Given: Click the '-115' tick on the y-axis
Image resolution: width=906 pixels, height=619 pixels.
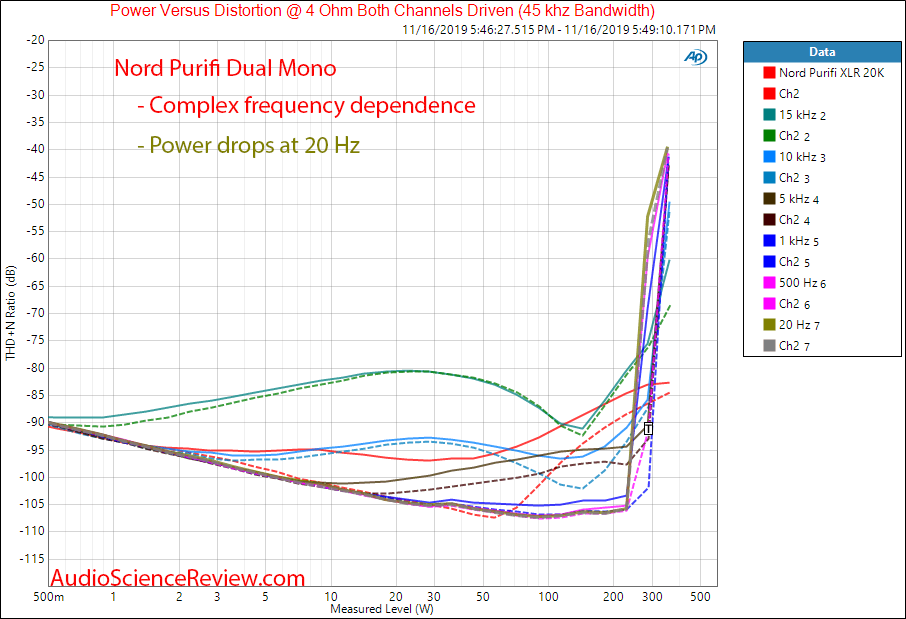Looking at the screenshot, I should [33, 559].
